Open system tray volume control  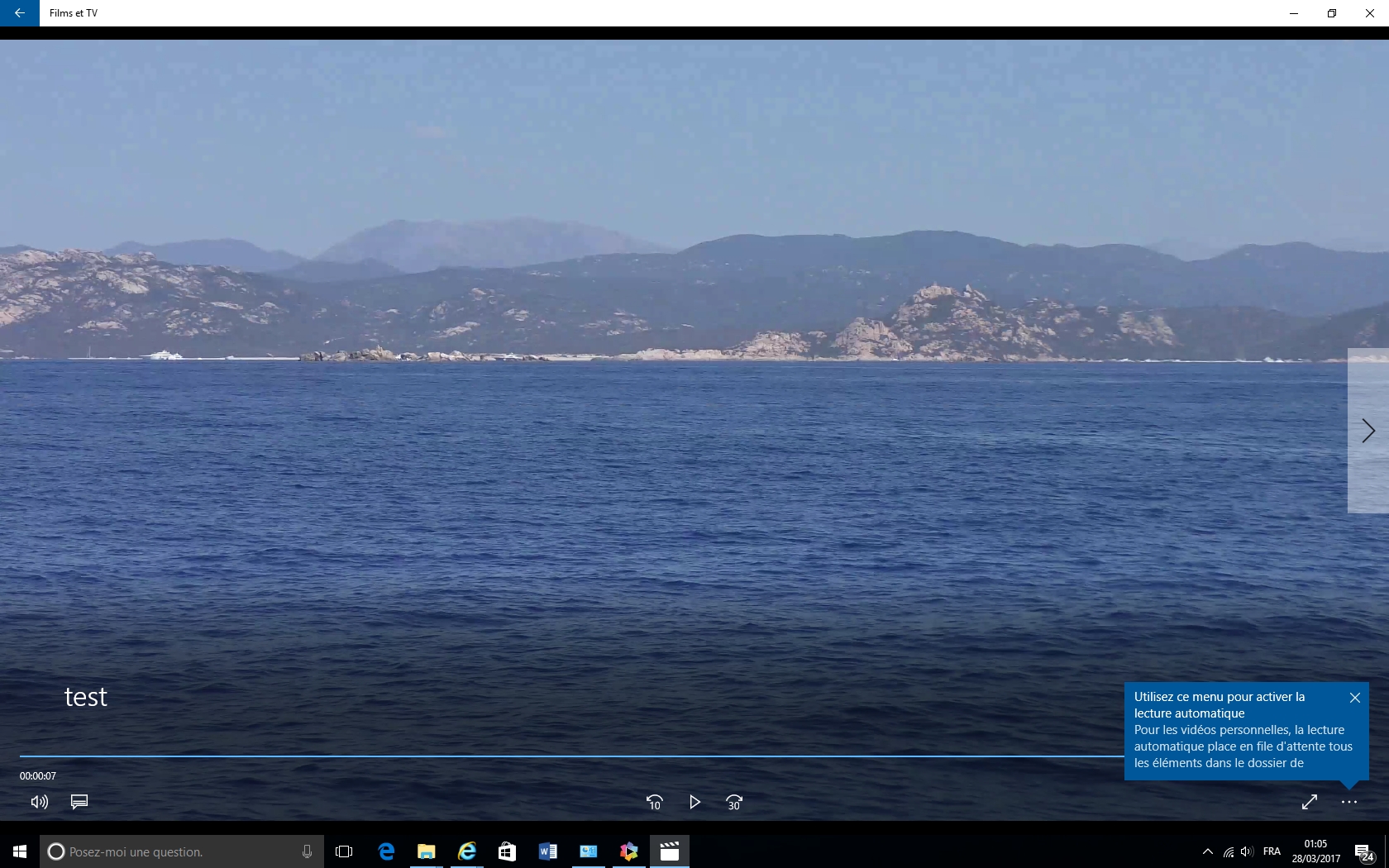(x=1247, y=851)
